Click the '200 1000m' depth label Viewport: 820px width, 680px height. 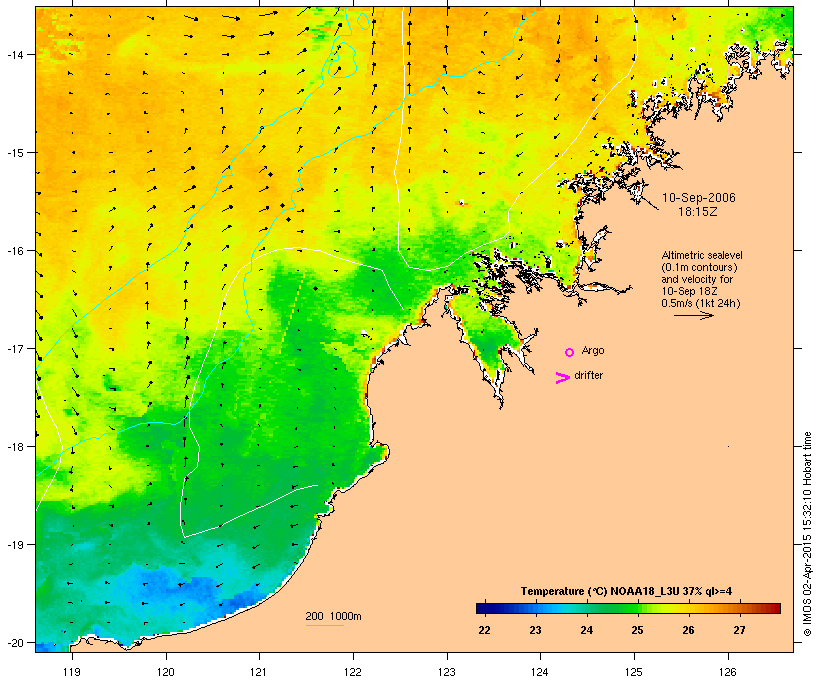point(333,616)
